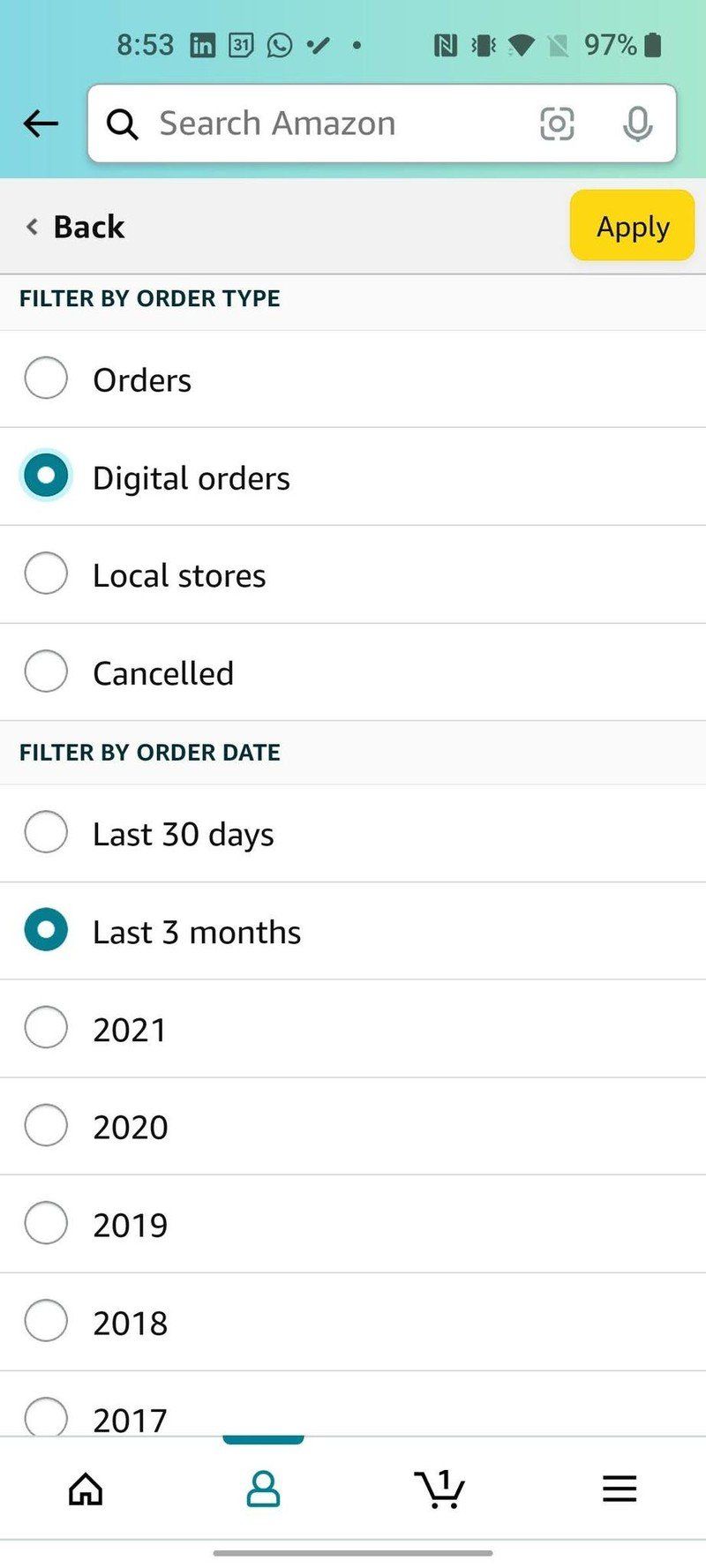Go to Home tab icon
Screen dimensions: 706x1568
click(86, 1489)
